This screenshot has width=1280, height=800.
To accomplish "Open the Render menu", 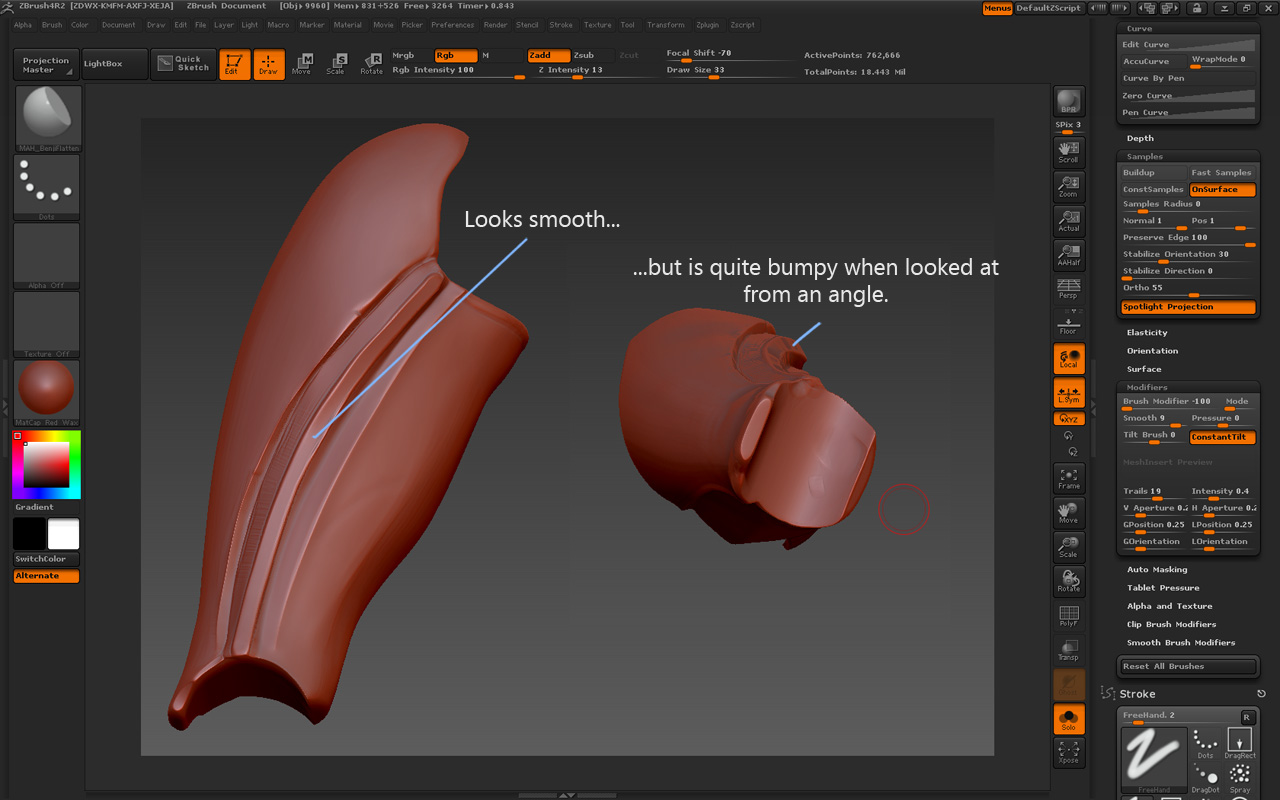I will [x=495, y=25].
